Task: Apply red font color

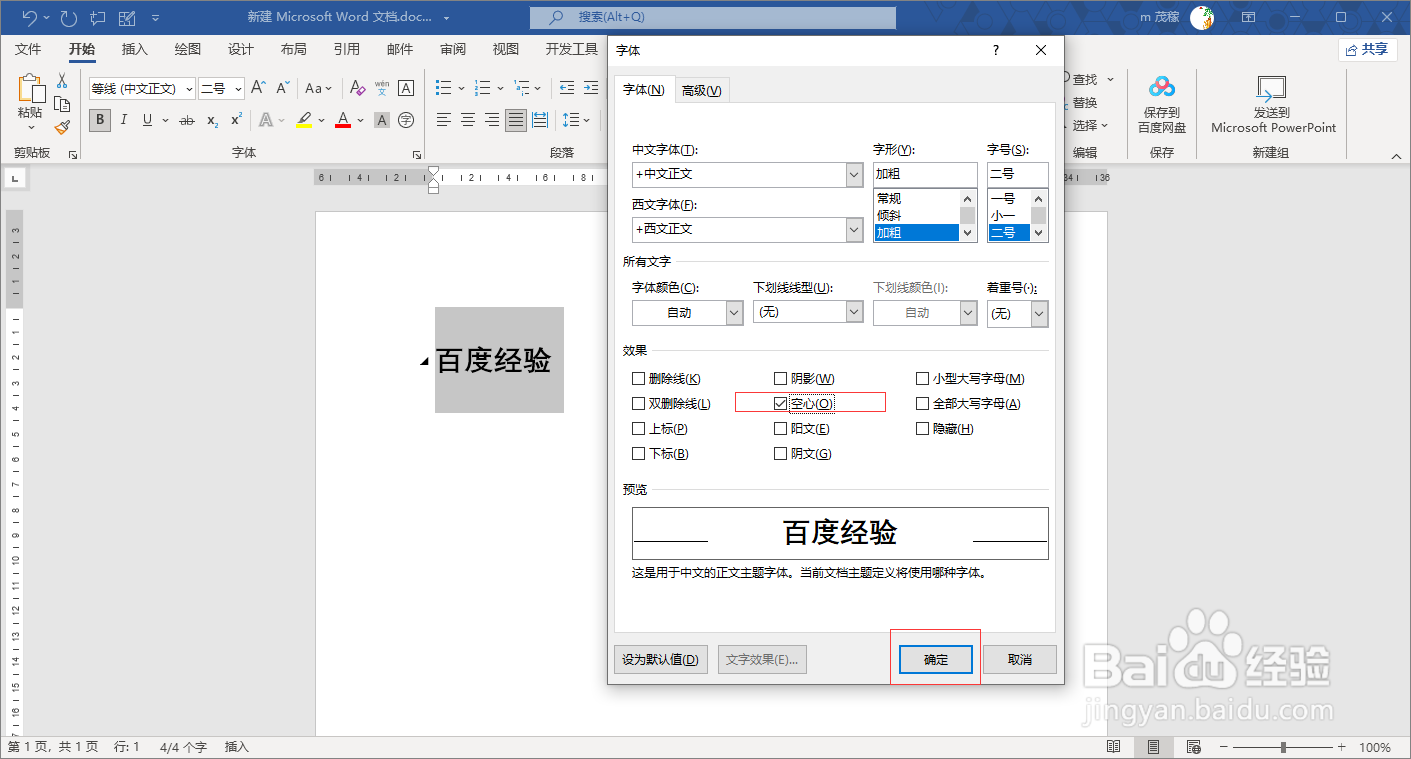Action: 343,120
